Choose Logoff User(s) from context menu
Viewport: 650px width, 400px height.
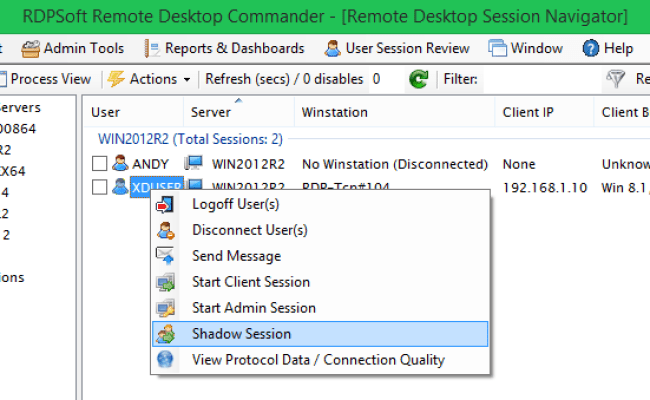[320, 204]
